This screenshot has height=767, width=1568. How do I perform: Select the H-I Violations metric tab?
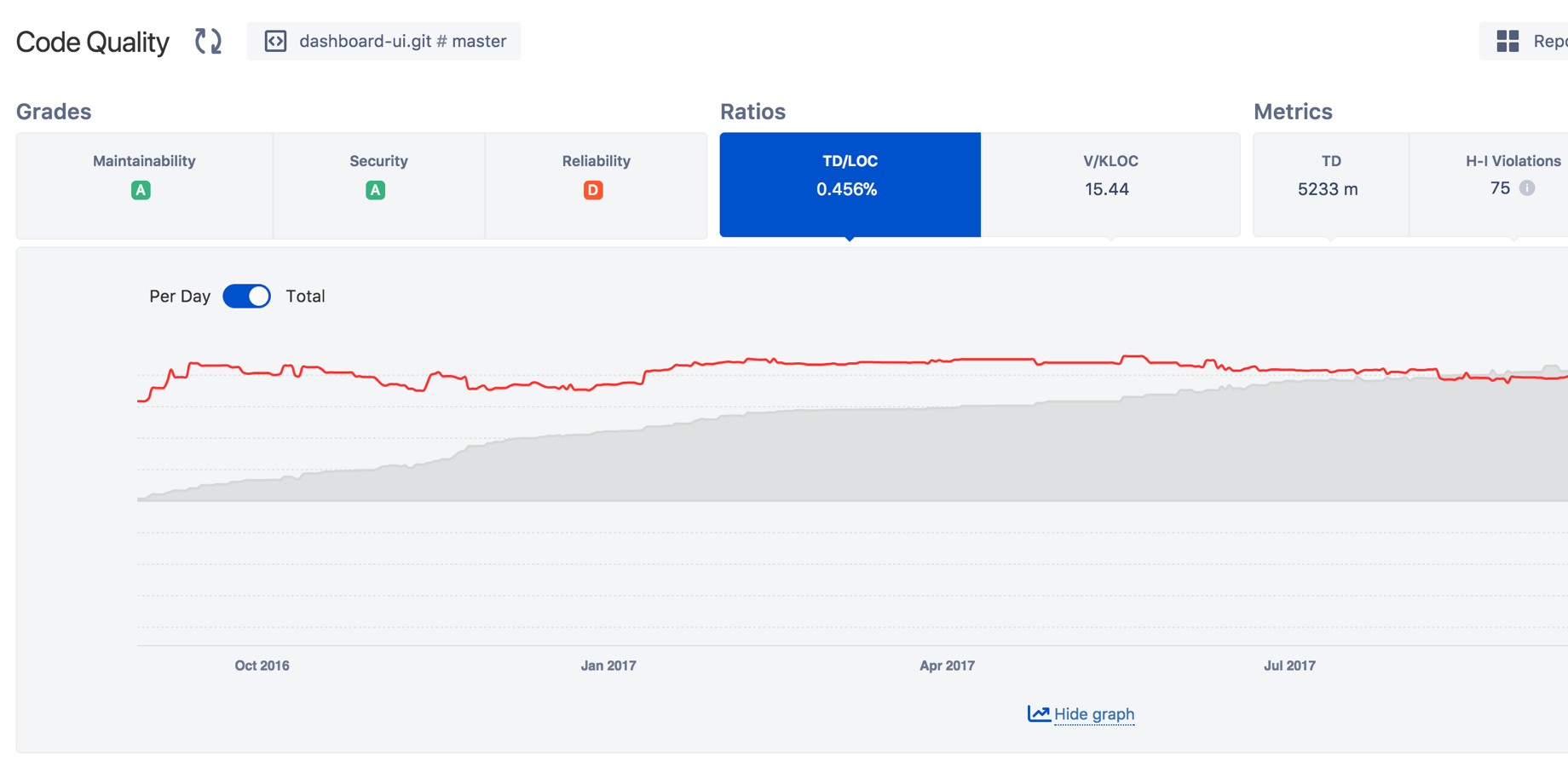[x=1489, y=184]
